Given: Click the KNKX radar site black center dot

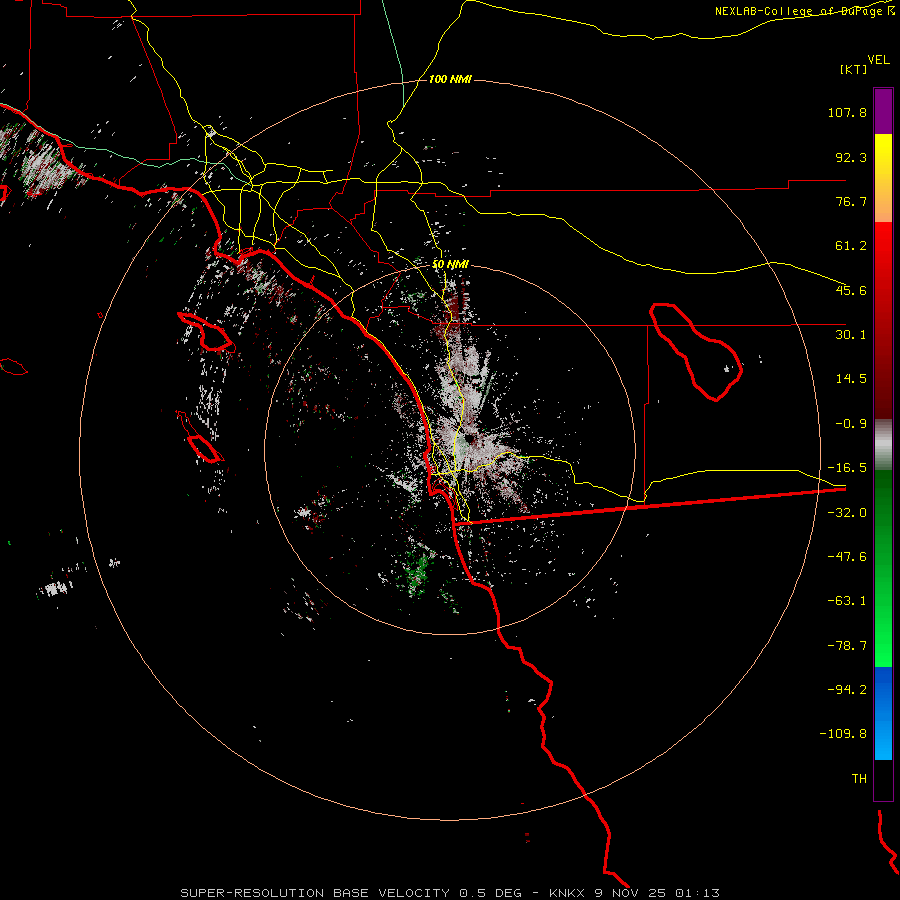Looking at the screenshot, I should (x=471, y=439).
